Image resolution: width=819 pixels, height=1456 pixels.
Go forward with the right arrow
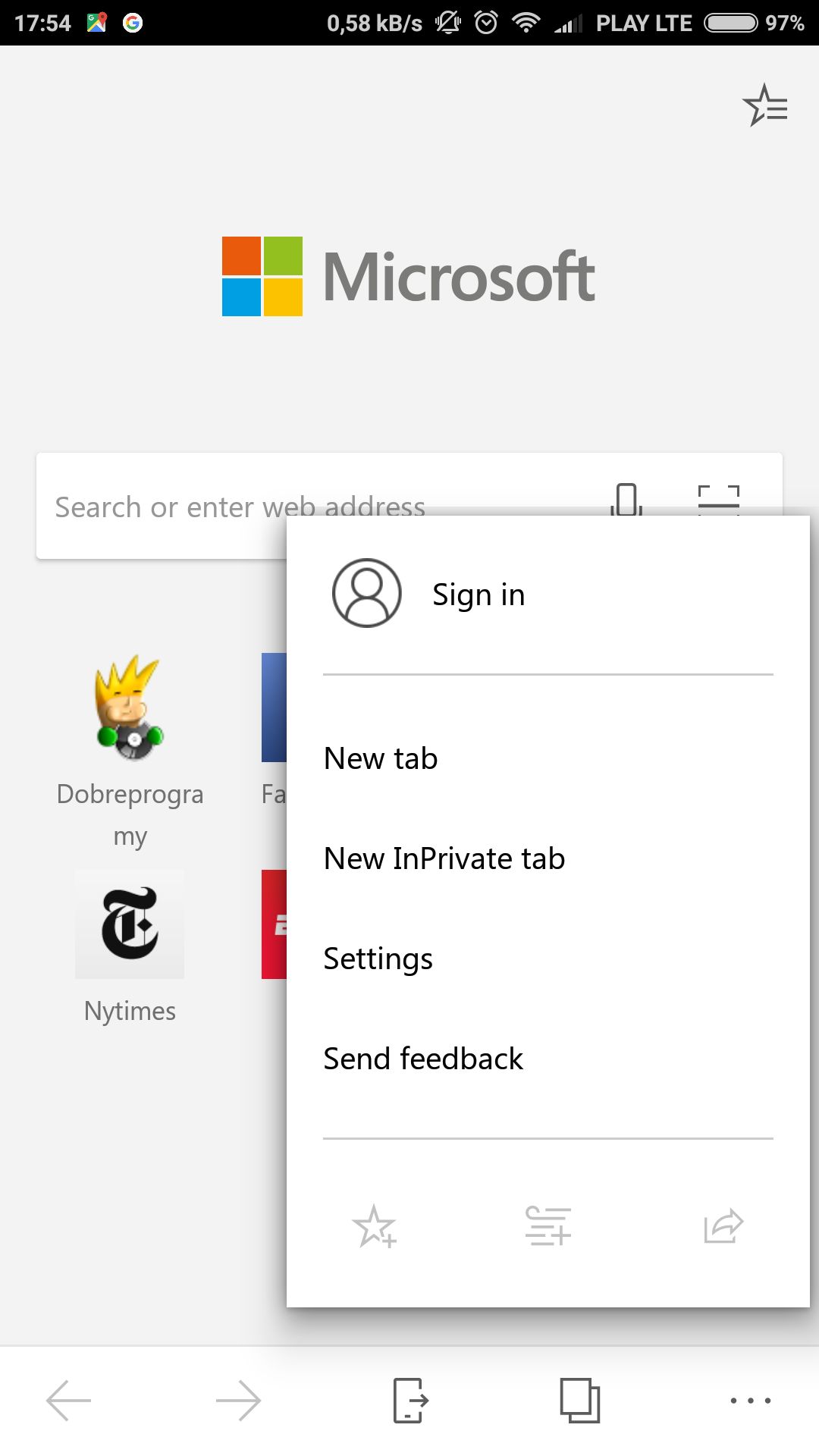coord(238,1400)
